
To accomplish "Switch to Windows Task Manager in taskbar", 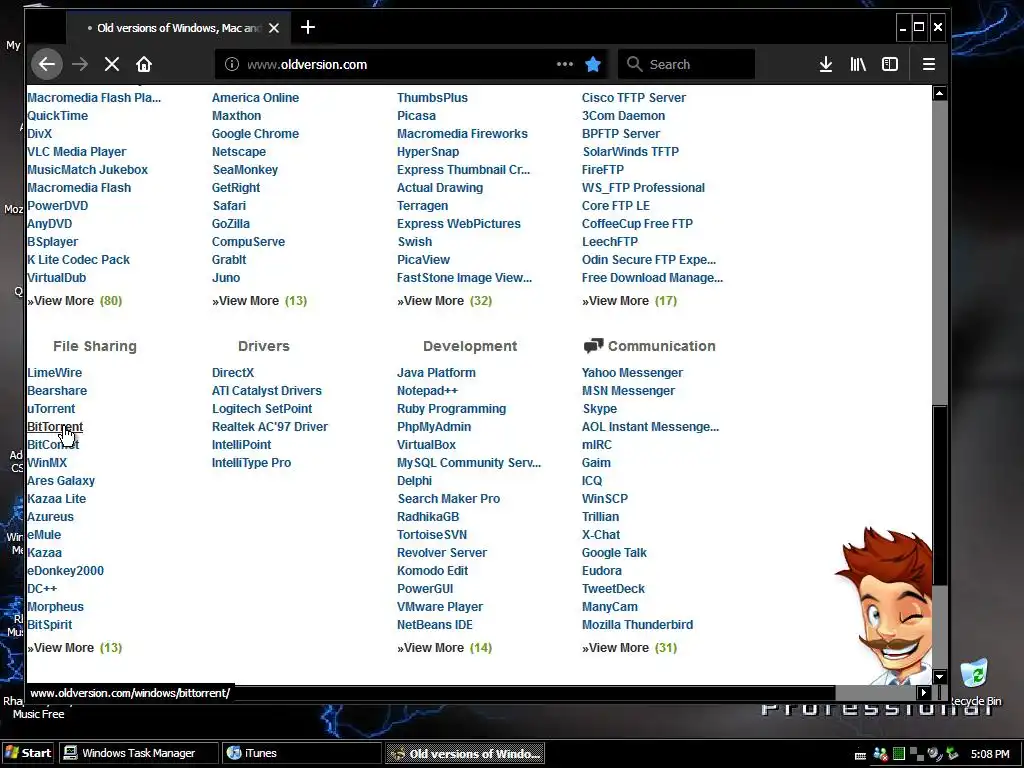I will [x=138, y=752].
